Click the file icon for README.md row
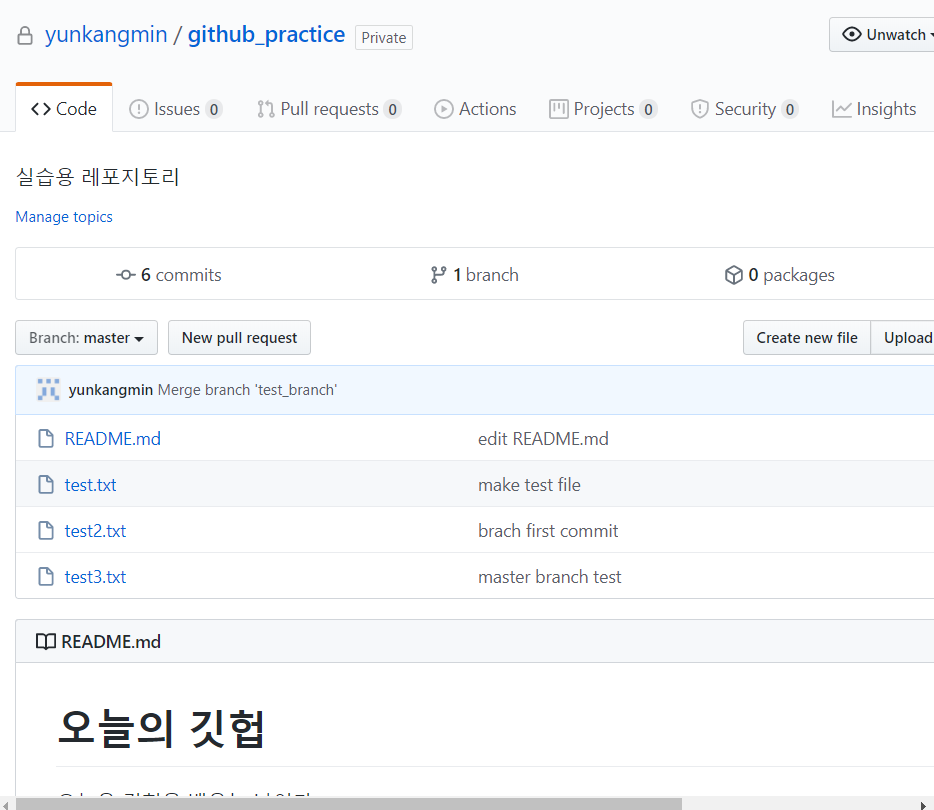The width and height of the screenshot is (934, 810). tap(46, 438)
